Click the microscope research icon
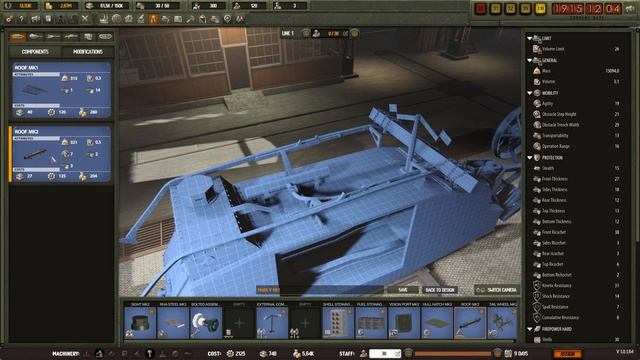640x360 pixels. pyautogui.click(x=141, y=19)
